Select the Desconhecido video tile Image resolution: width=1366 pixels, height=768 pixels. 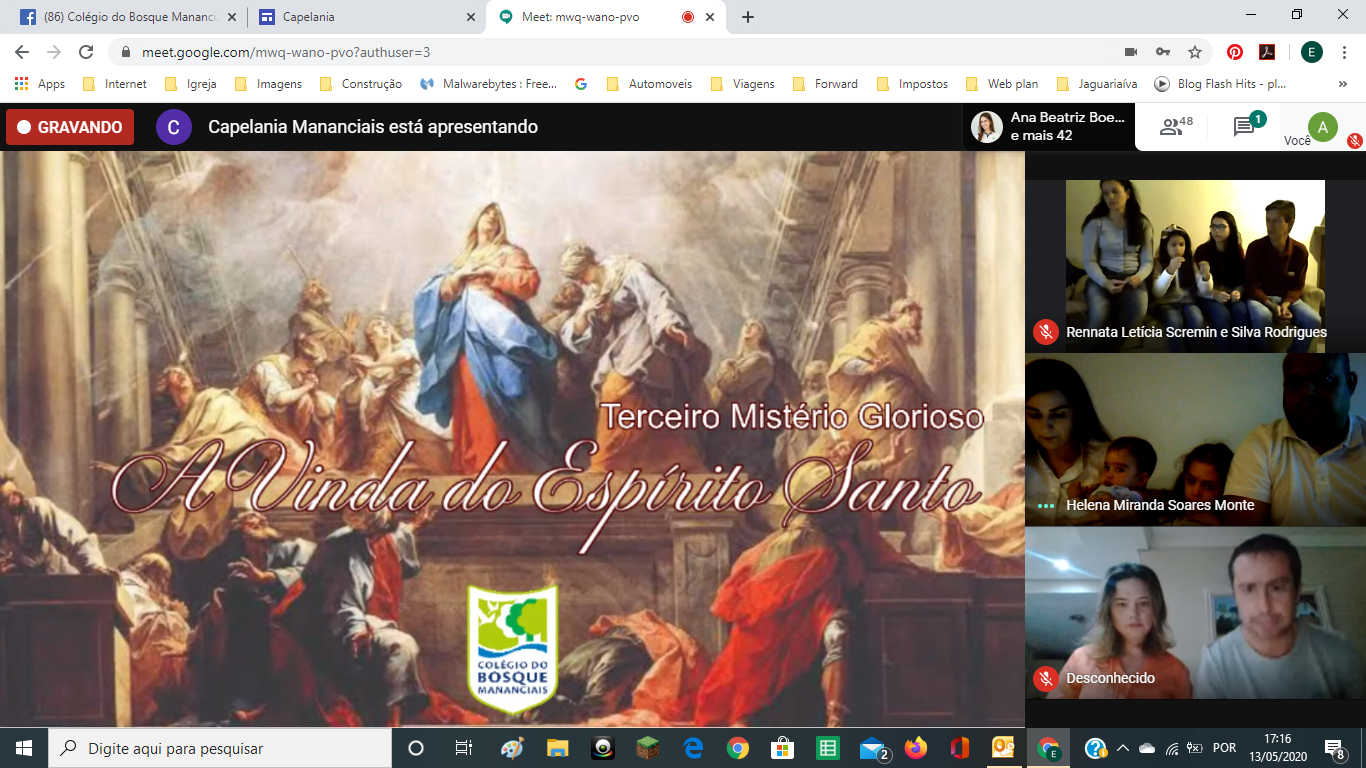click(x=1195, y=613)
